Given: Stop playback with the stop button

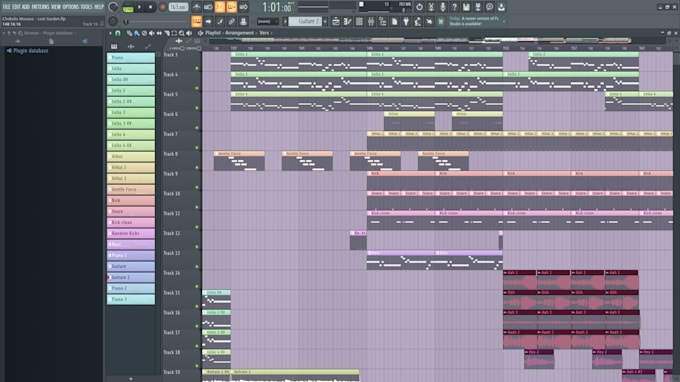Looking at the screenshot, I should (150, 7).
